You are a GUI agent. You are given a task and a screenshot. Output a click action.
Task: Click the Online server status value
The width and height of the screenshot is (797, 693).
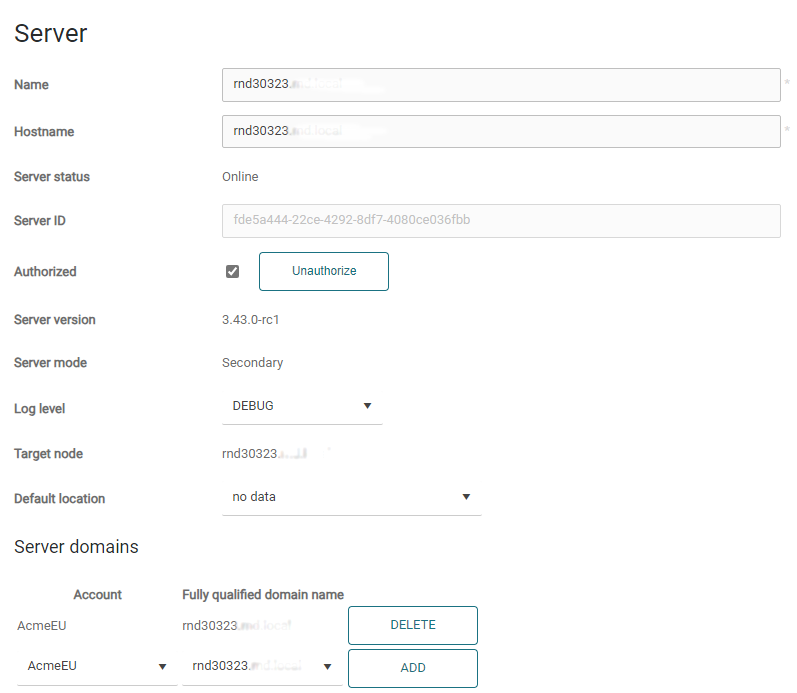240,177
